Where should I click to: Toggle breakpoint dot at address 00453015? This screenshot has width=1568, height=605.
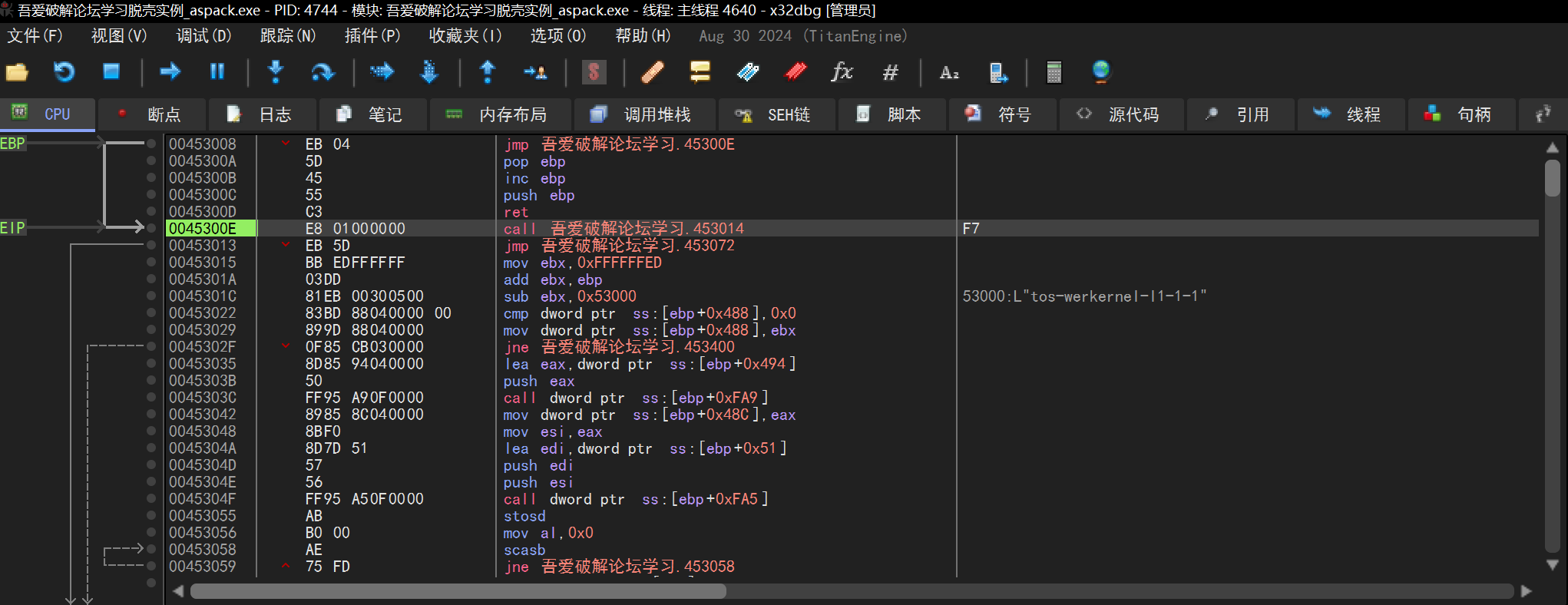click(x=151, y=263)
